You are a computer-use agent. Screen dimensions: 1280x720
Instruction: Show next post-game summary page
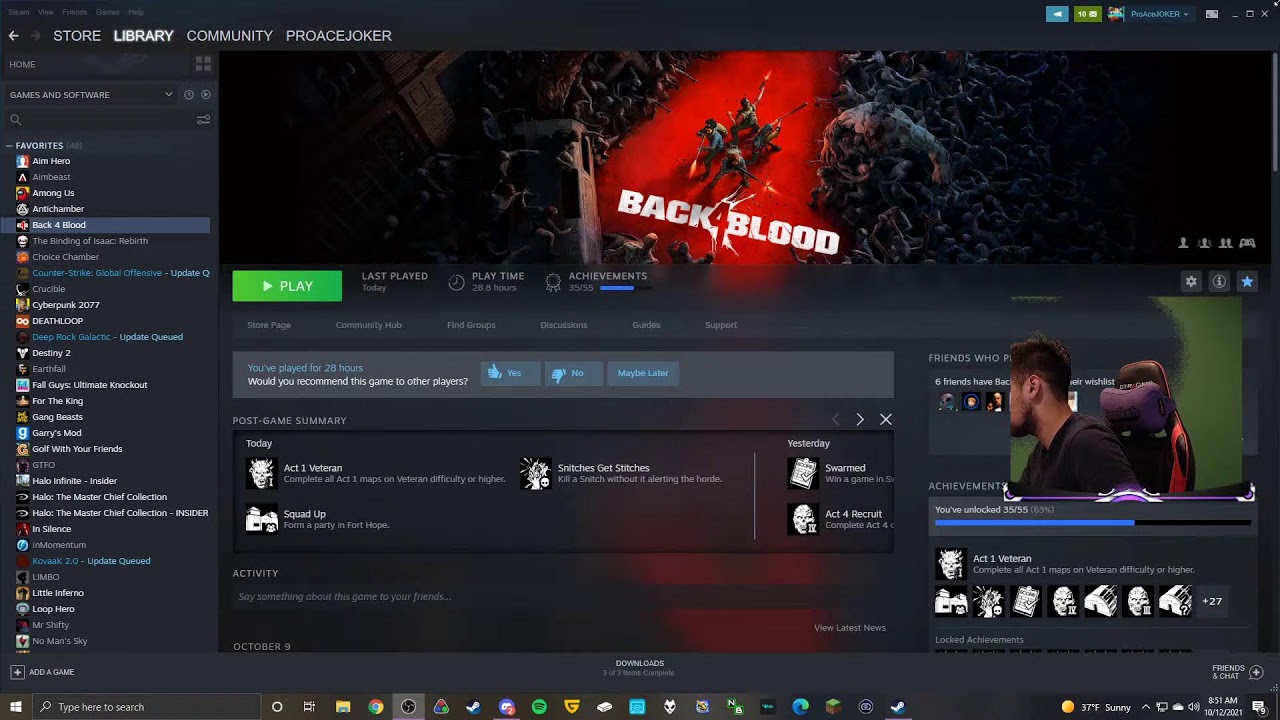pos(860,420)
